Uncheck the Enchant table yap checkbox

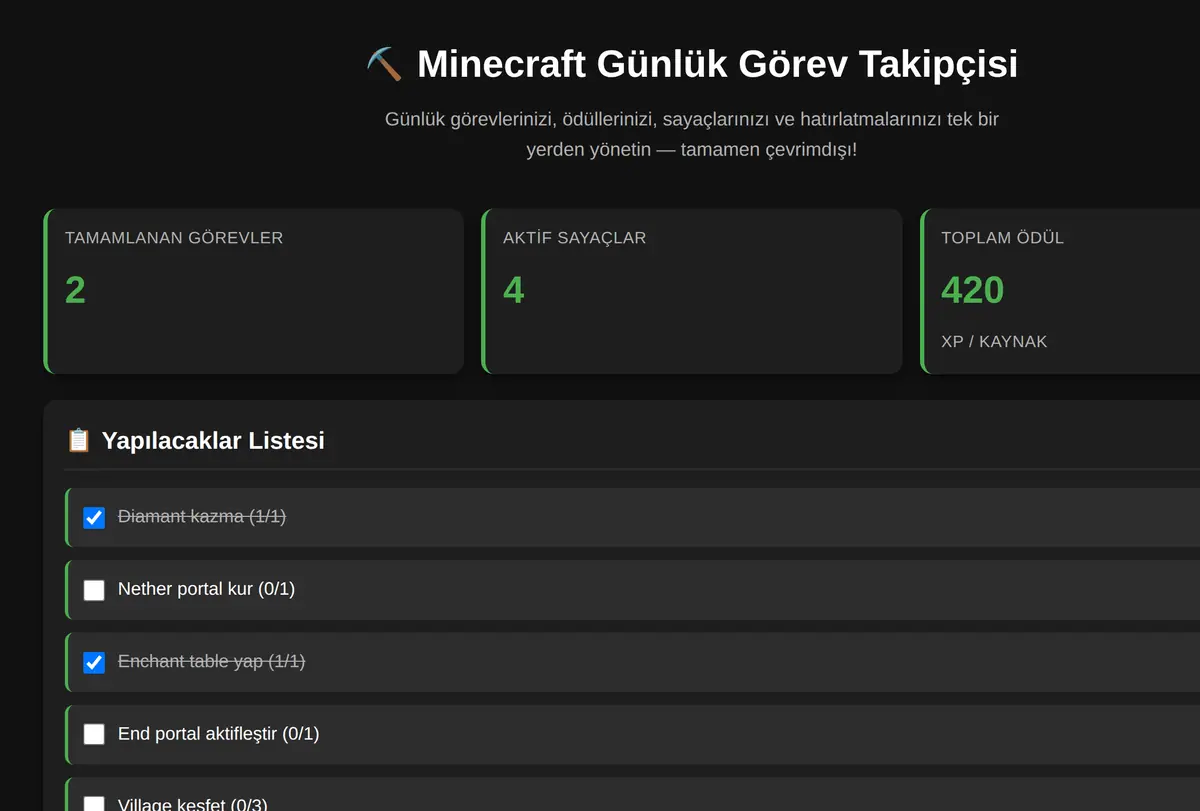pos(94,662)
